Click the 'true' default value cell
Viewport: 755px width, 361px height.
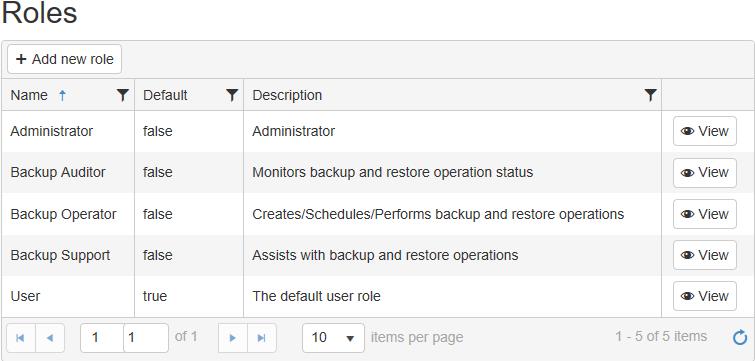click(x=189, y=296)
